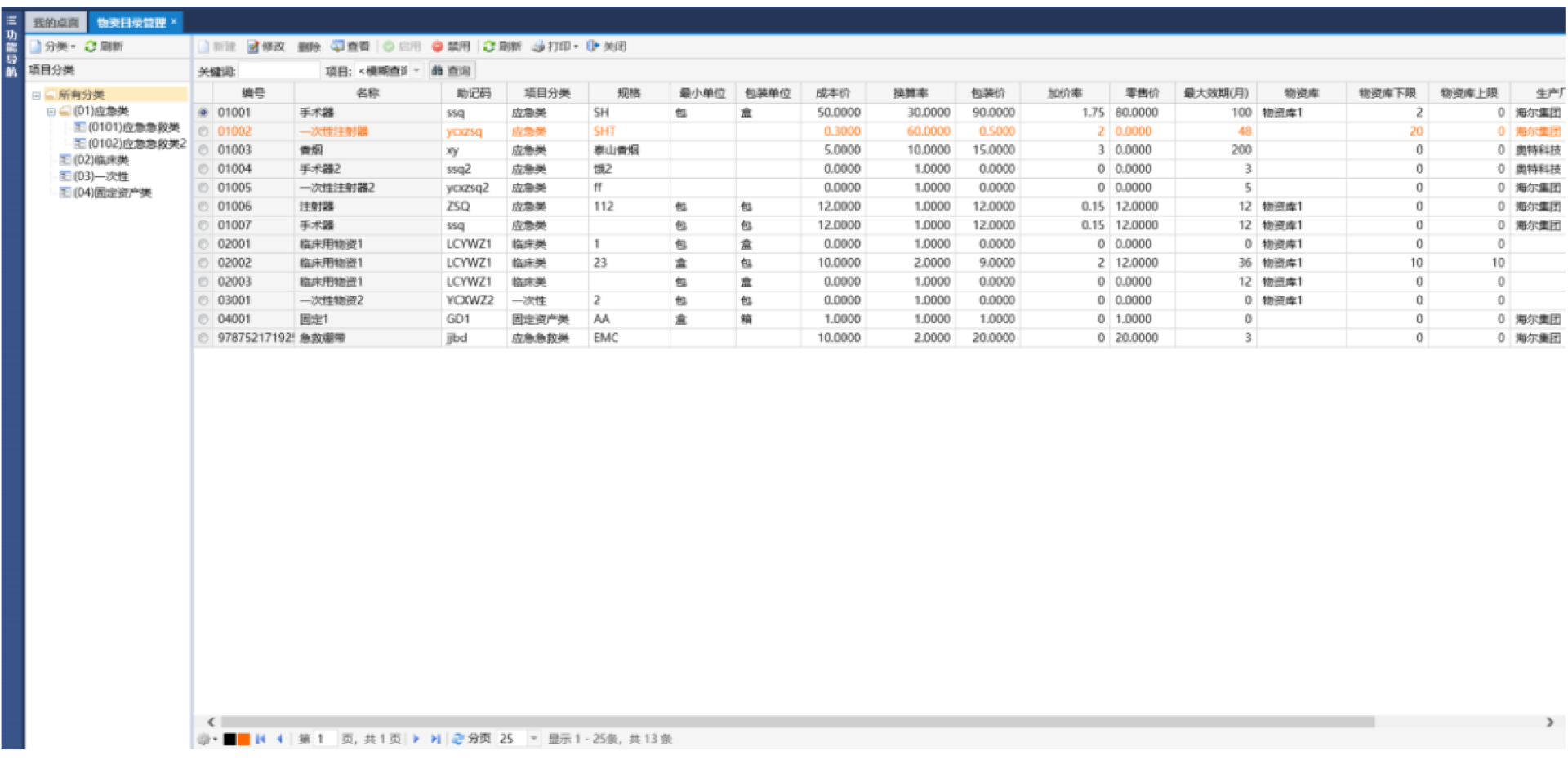The width and height of the screenshot is (1568, 760).
Task: Refresh the category tree in left panel
Action: coord(91,47)
